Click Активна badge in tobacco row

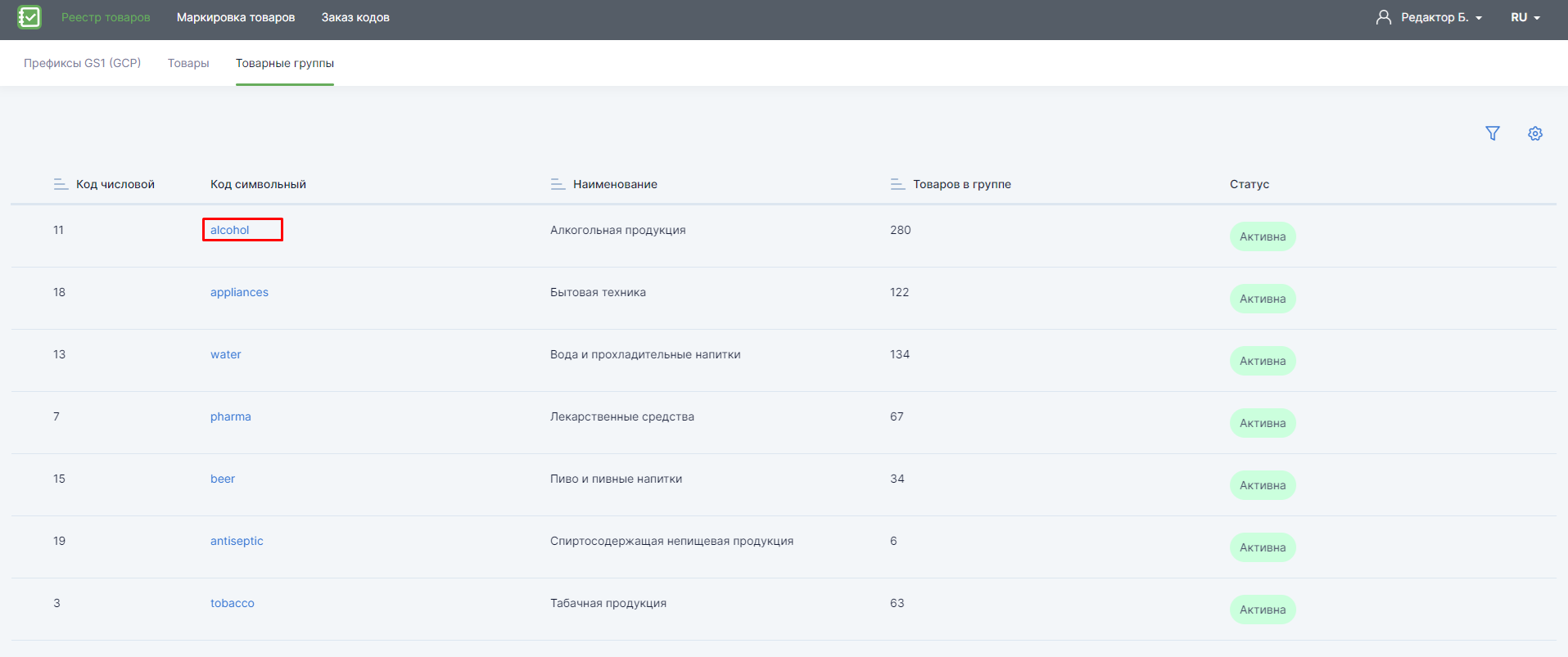pos(1263,610)
